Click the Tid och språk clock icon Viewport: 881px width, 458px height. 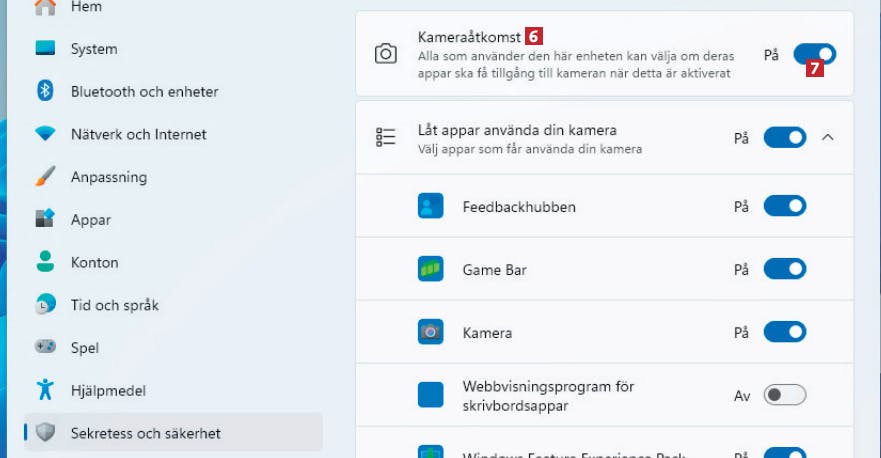point(45,304)
